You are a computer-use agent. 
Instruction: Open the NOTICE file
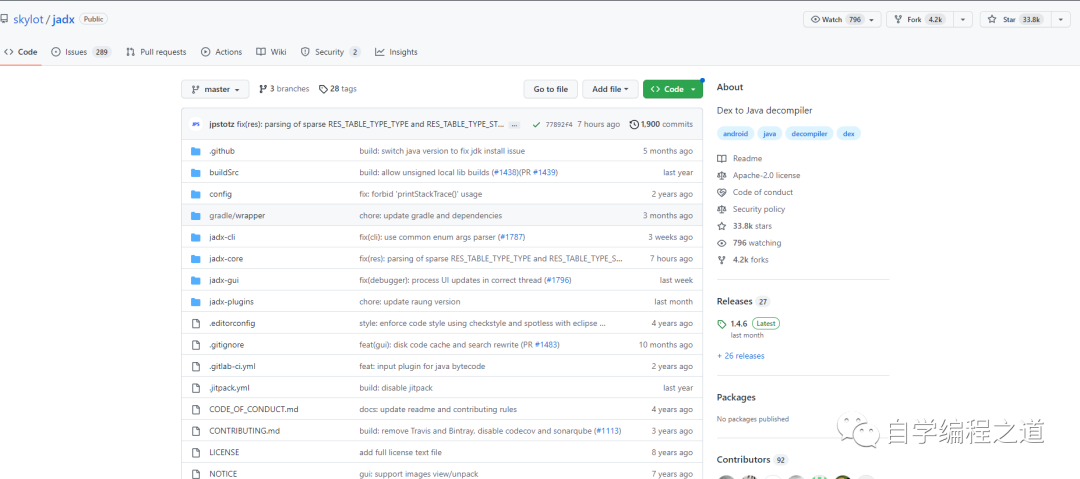(223, 474)
